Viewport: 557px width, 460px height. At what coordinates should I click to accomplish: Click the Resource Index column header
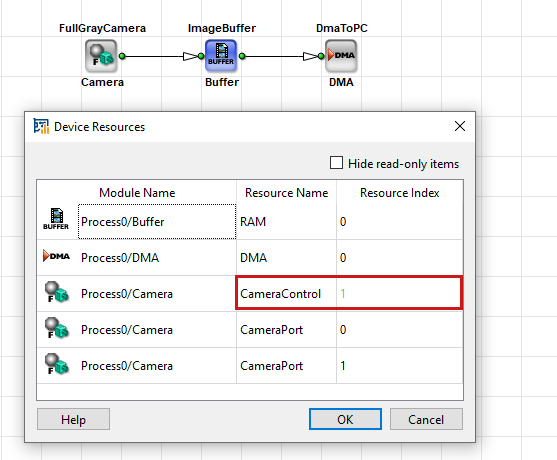pos(400,193)
